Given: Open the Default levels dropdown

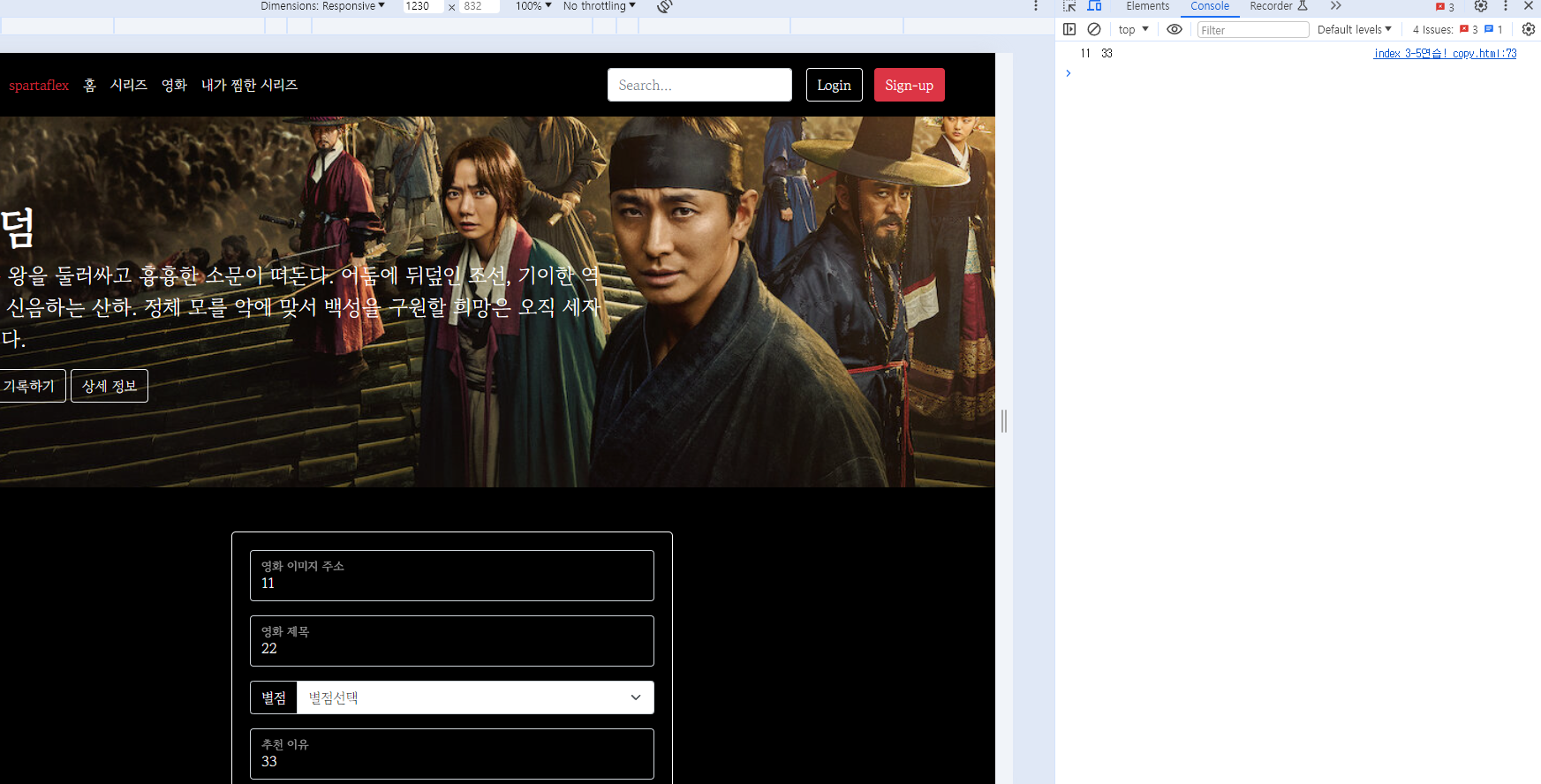Looking at the screenshot, I should point(1354,29).
